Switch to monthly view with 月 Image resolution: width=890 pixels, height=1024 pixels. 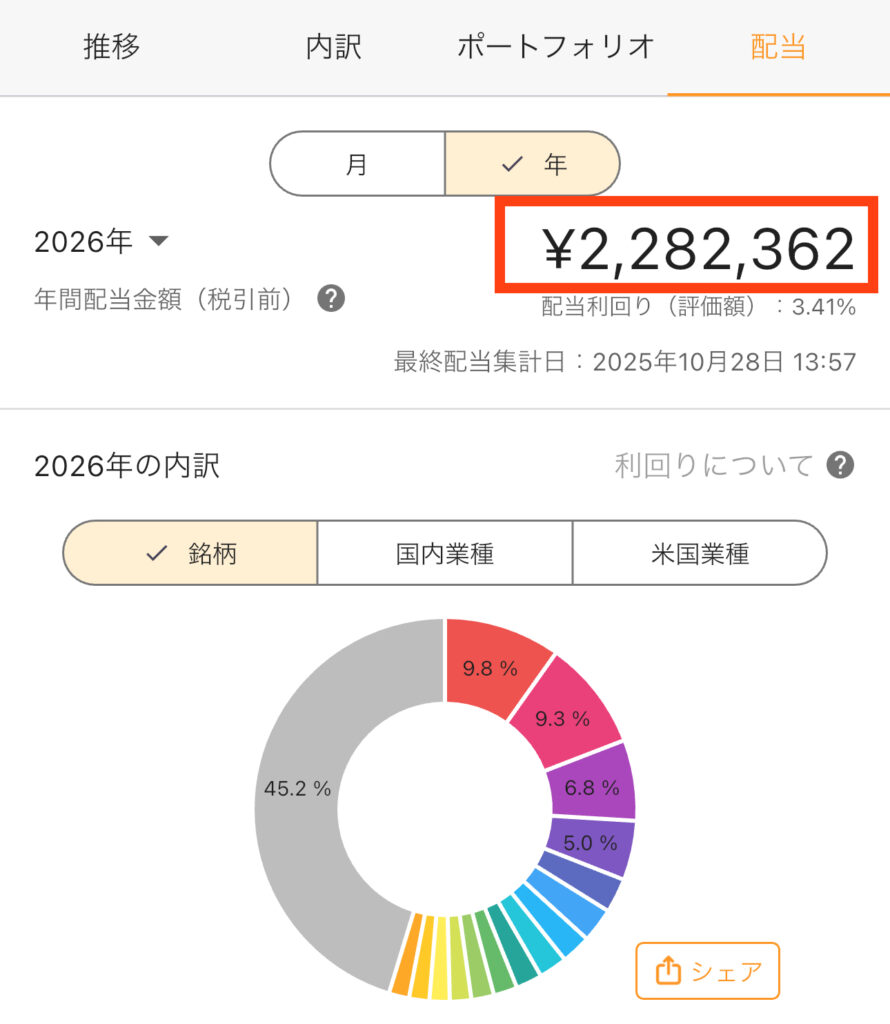click(x=357, y=164)
